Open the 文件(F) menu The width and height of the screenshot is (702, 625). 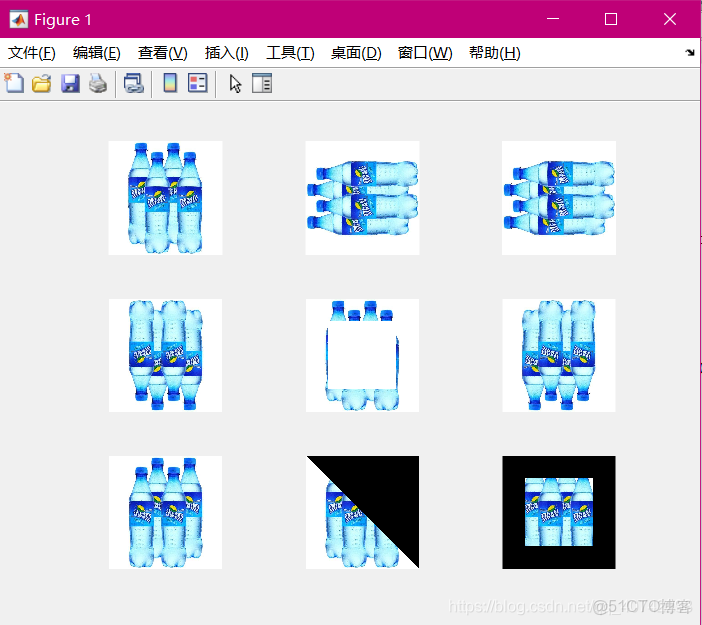pyautogui.click(x=32, y=53)
